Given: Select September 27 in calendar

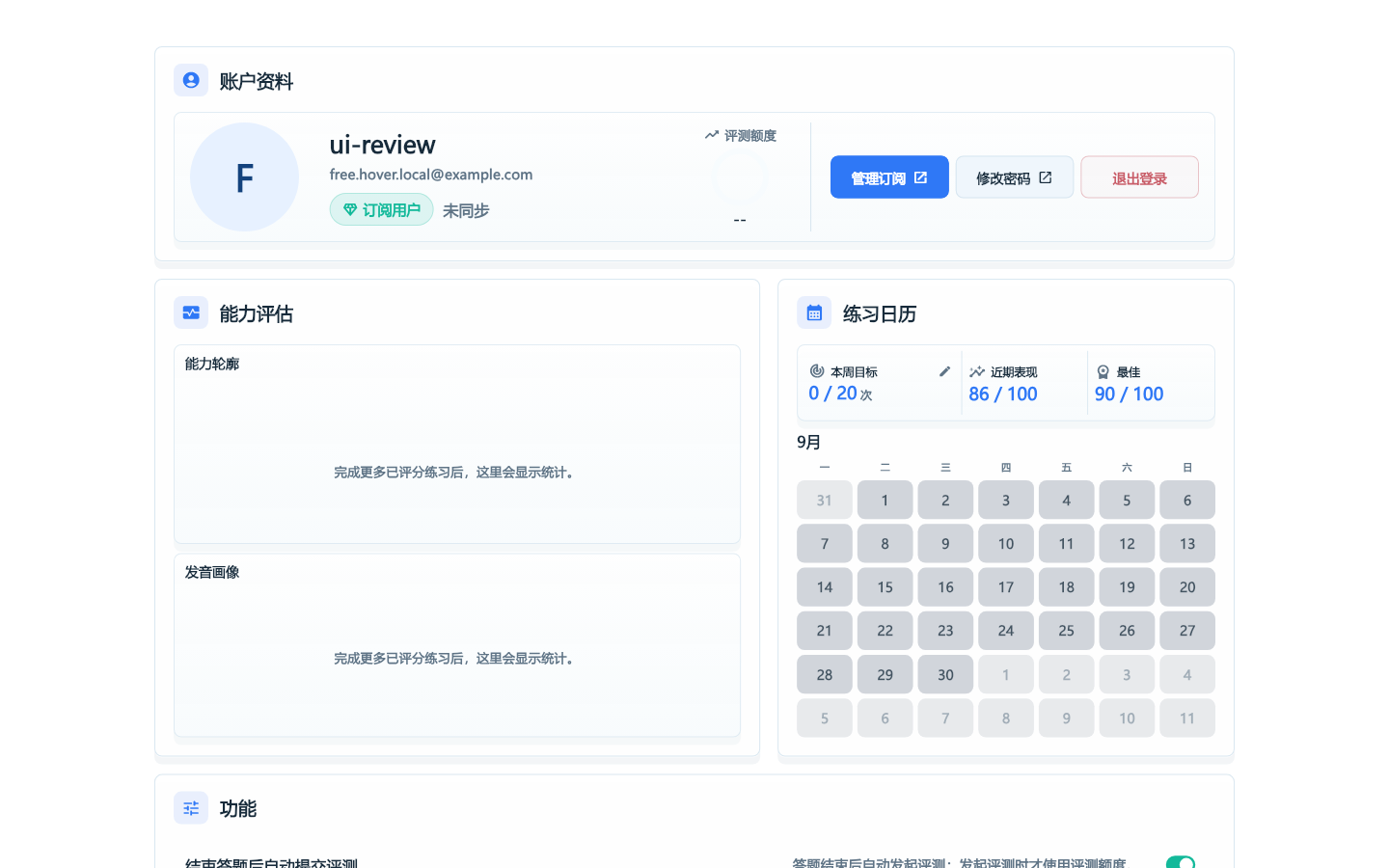Looking at the screenshot, I should pyautogui.click(x=1187, y=631).
